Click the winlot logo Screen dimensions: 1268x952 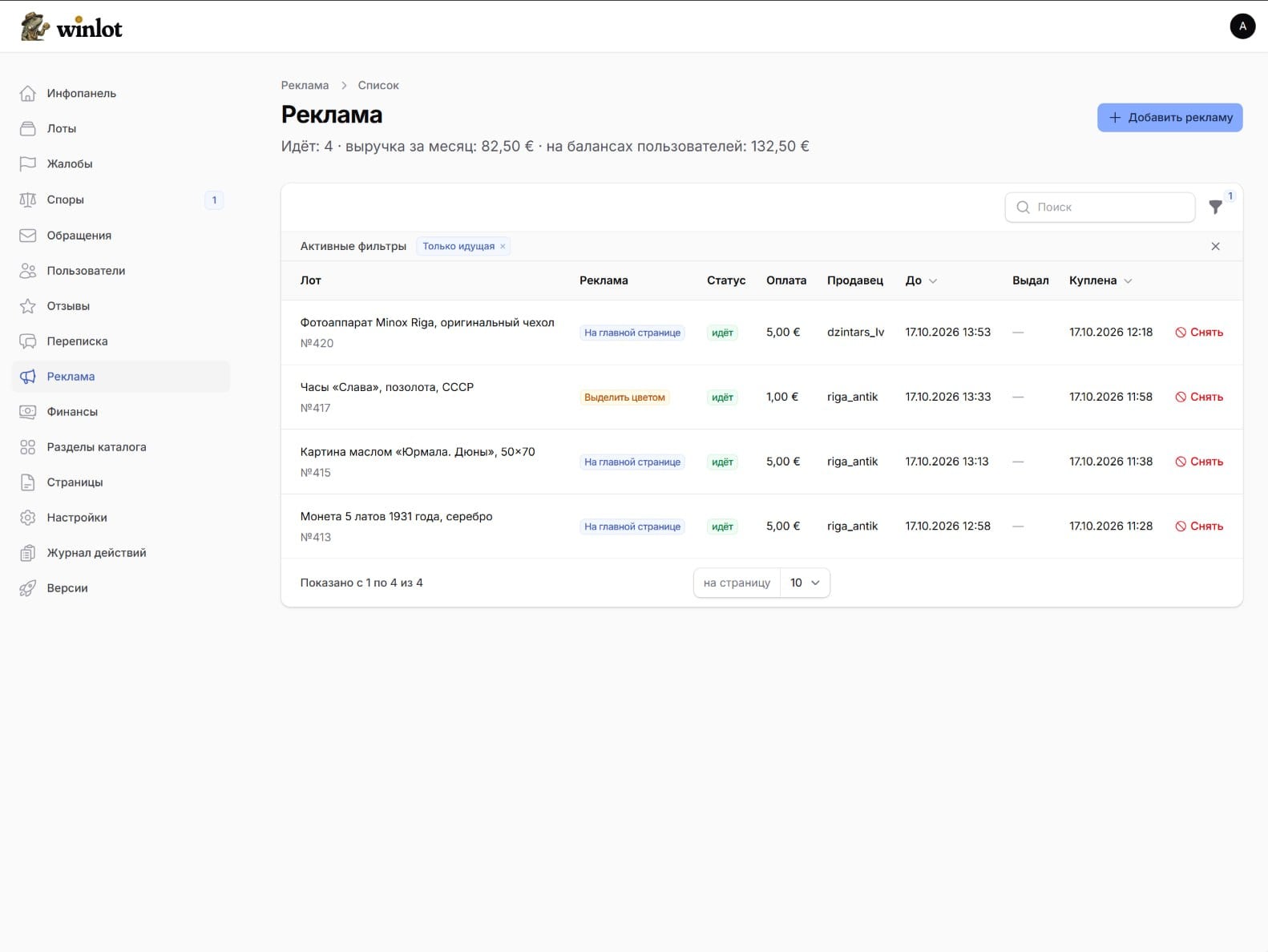71,27
